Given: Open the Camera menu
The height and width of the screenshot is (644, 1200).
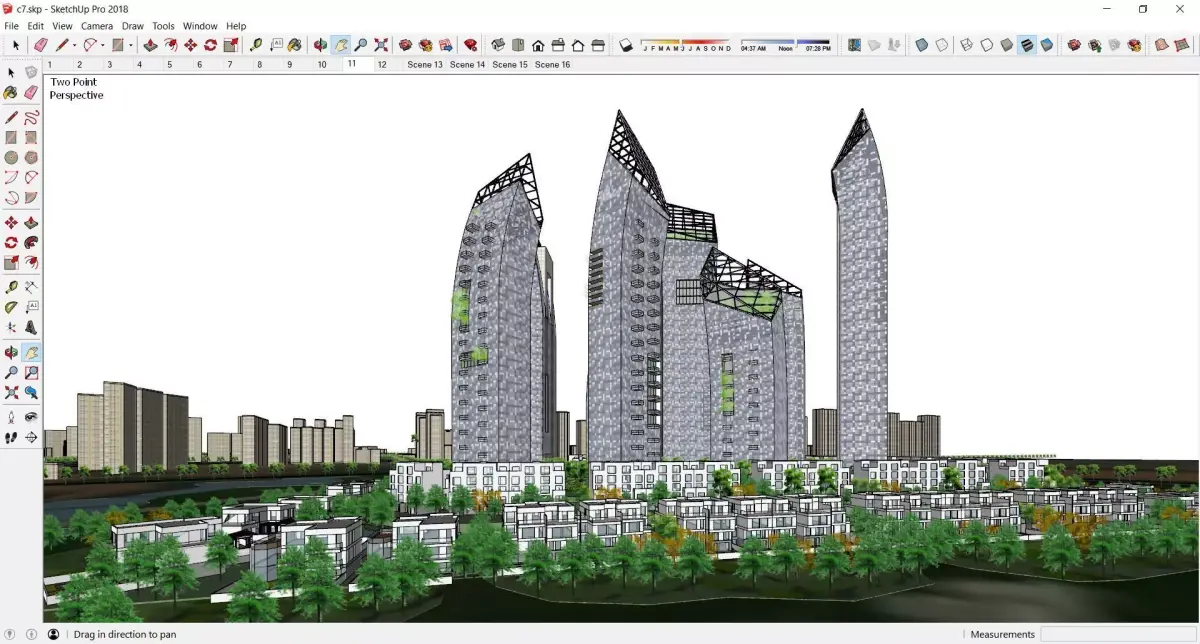Looking at the screenshot, I should coord(97,26).
